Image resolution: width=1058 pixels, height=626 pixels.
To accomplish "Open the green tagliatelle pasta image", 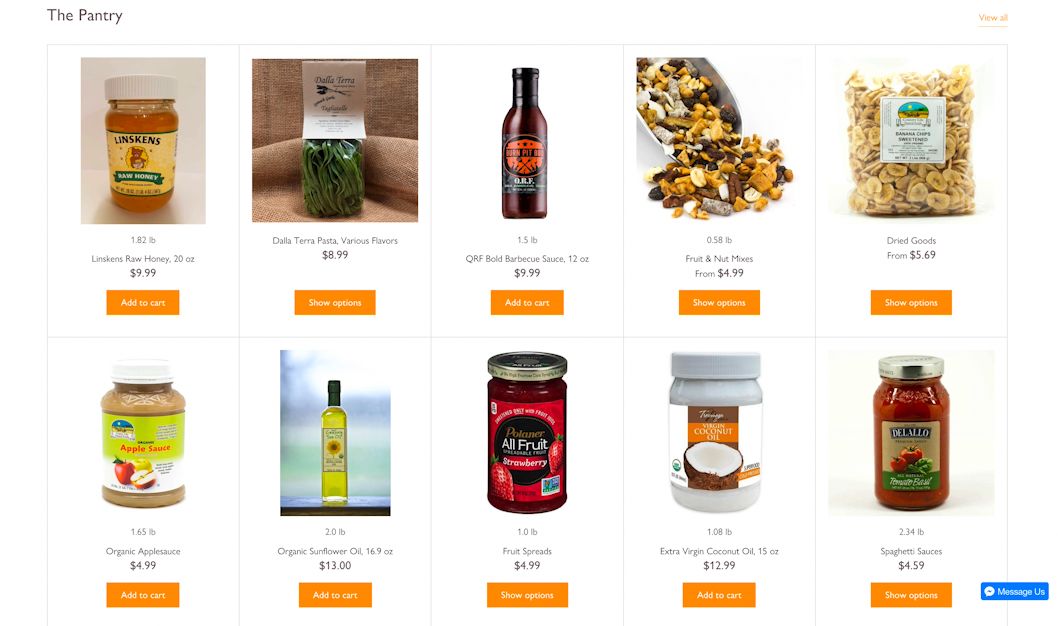I will 335,140.
